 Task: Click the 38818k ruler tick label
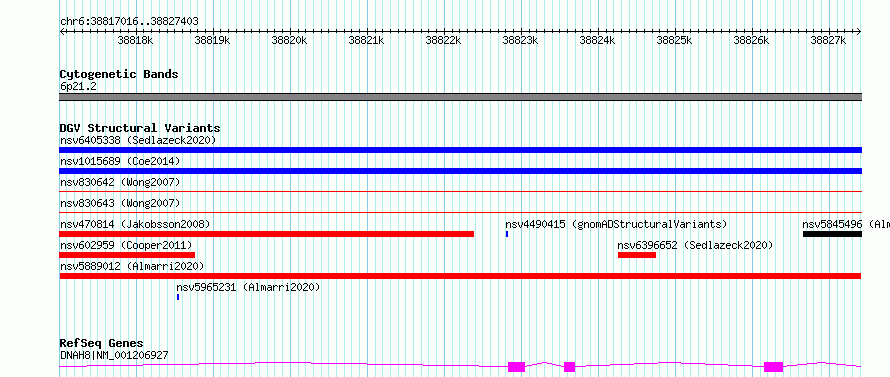[135, 40]
